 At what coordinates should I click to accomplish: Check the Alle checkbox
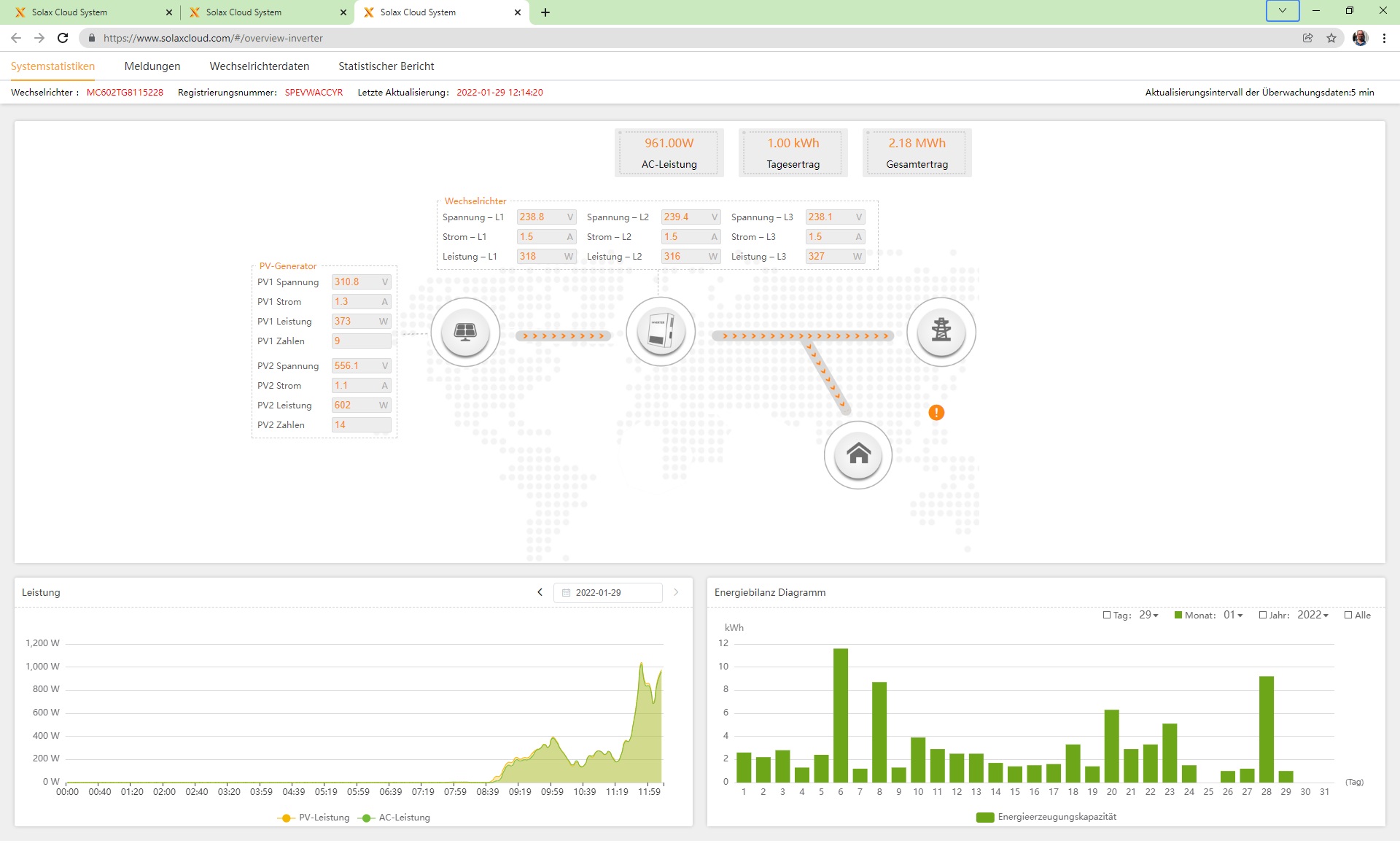tap(1348, 615)
